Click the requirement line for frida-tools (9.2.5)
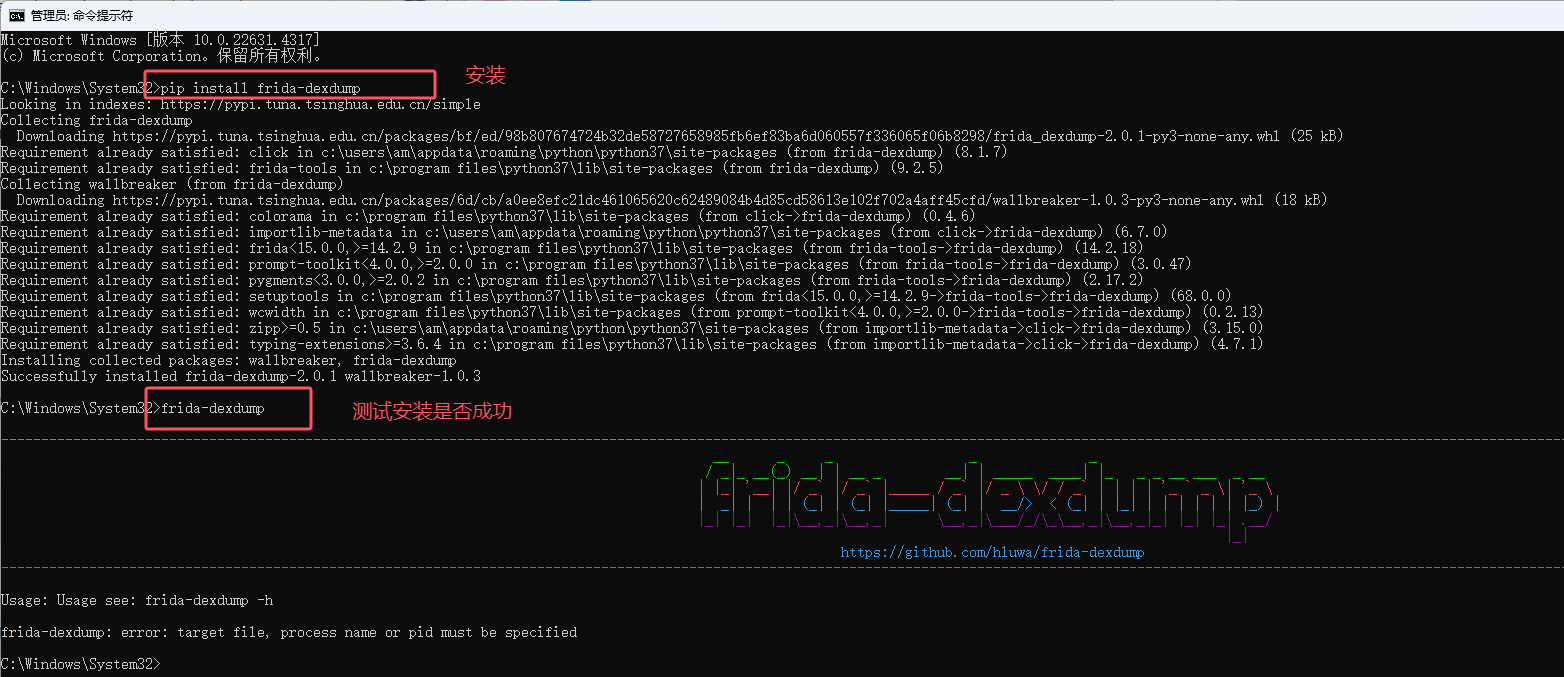 point(472,168)
